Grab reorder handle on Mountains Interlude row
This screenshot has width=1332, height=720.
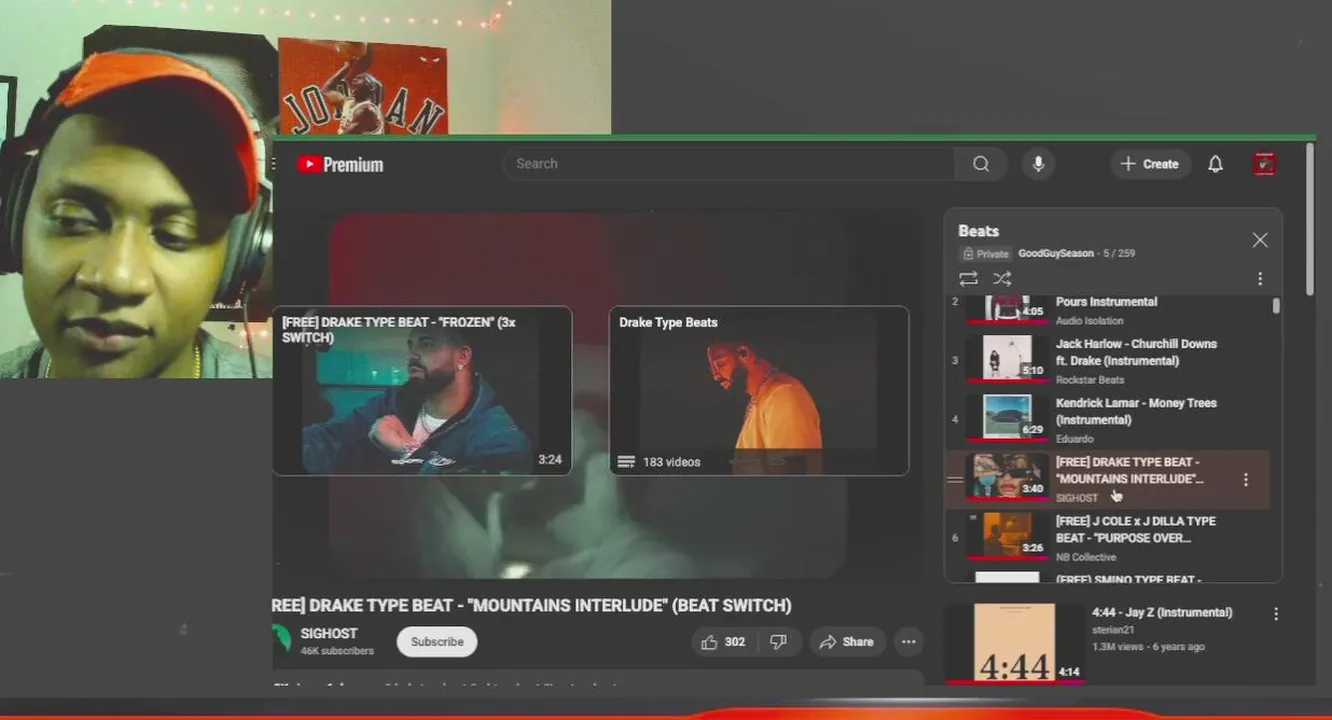click(955, 480)
